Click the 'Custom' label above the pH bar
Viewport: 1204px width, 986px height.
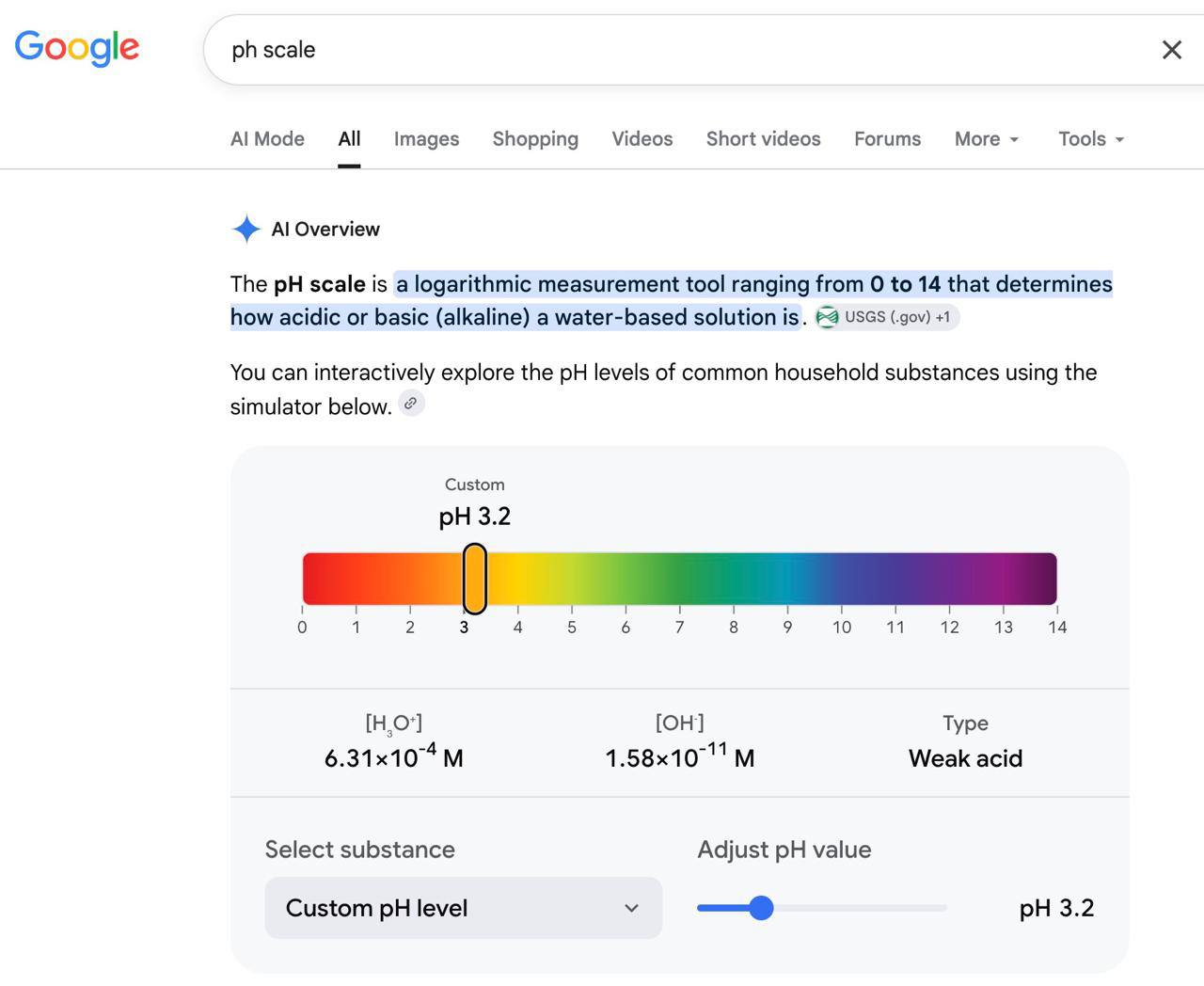click(x=475, y=485)
